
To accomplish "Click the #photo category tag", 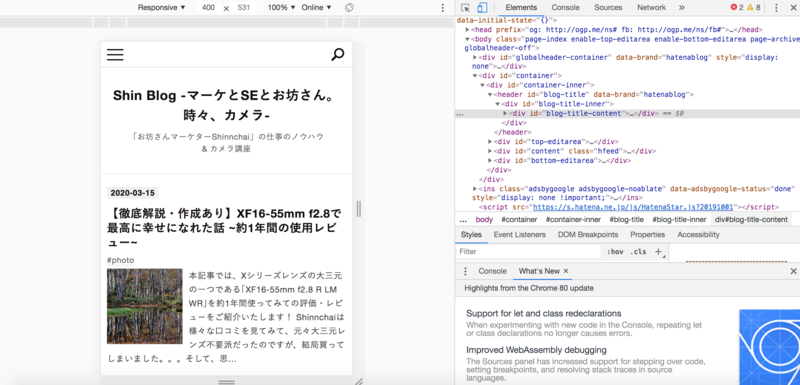I will [x=120, y=261].
